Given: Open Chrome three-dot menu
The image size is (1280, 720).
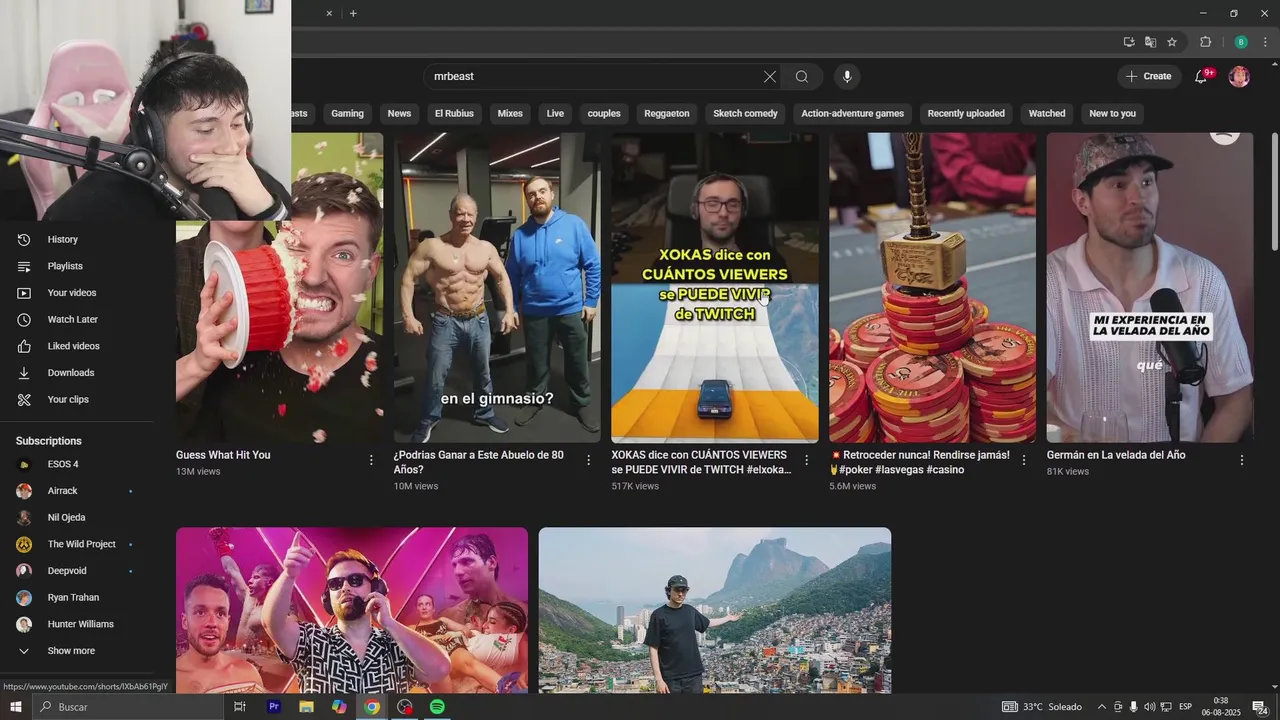Looking at the screenshot, I should click(1265, 42).
